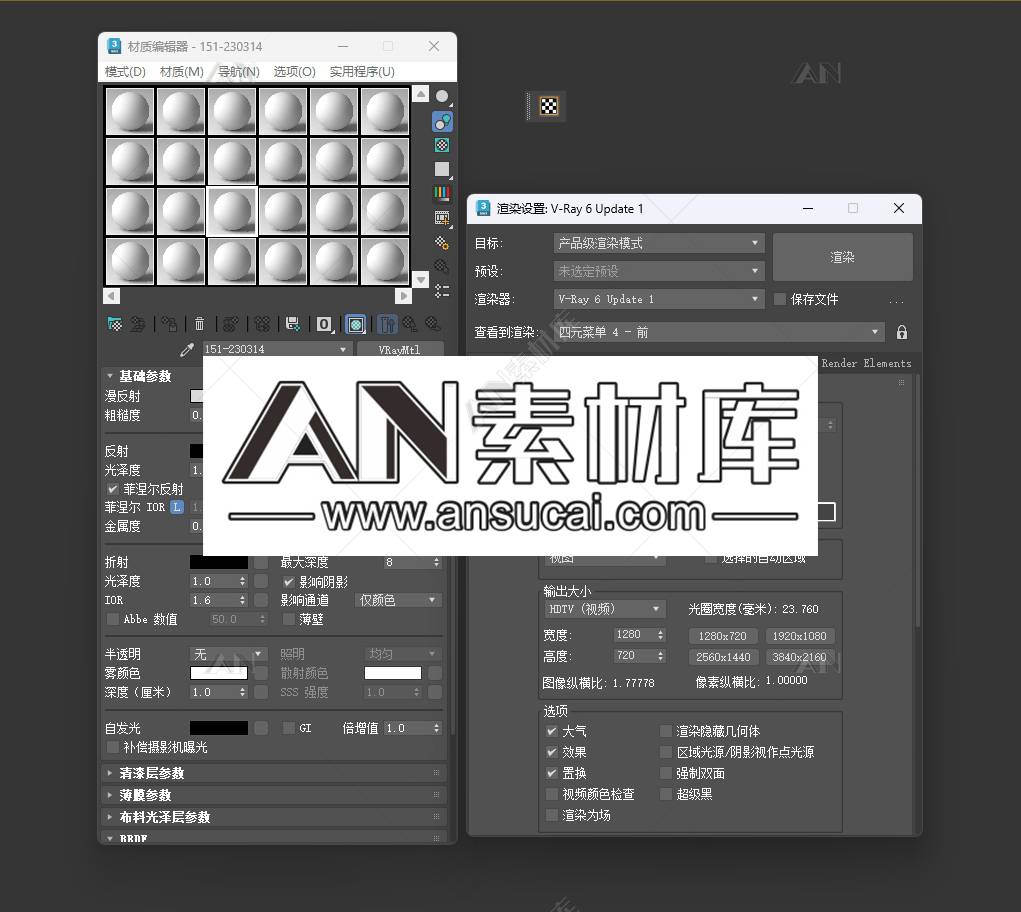Click the Put to Library disk icon
This screenshot has height=912, width=1021.
(293, 324)
